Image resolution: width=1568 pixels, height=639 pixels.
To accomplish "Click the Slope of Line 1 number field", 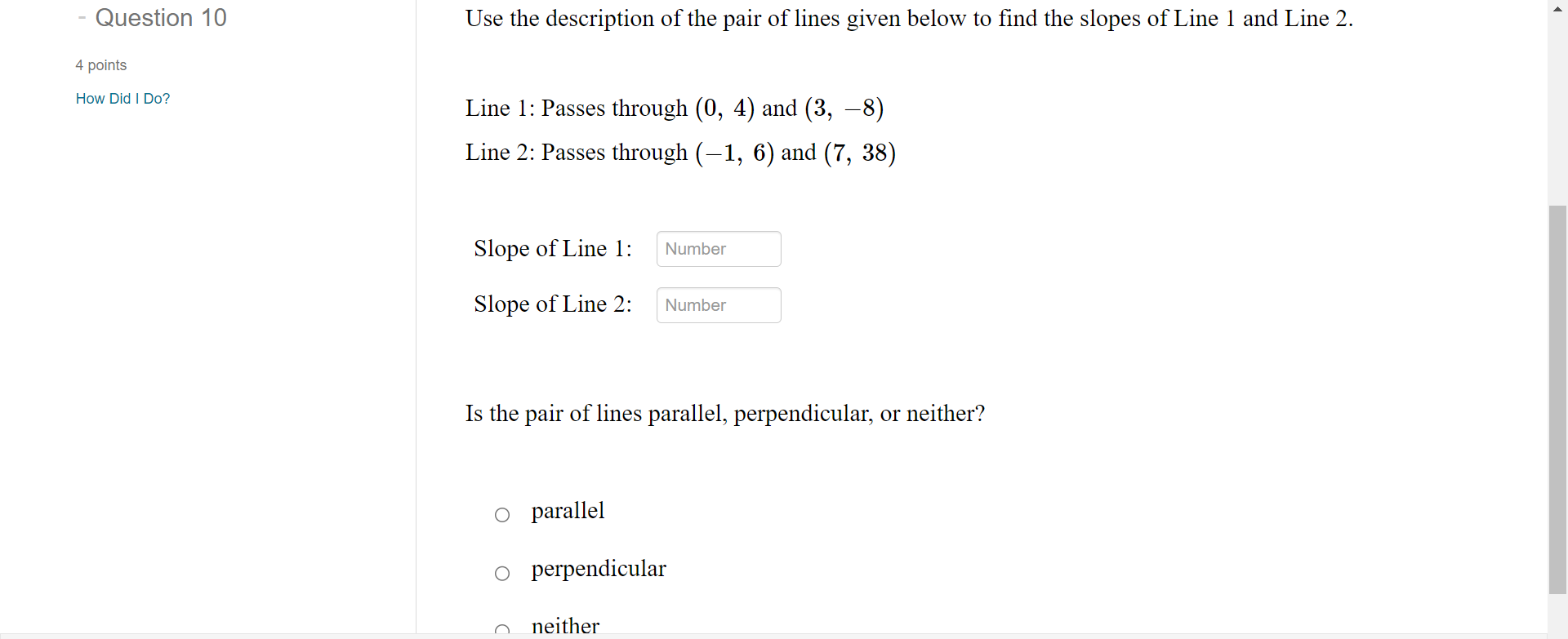I will click(718, 249).
